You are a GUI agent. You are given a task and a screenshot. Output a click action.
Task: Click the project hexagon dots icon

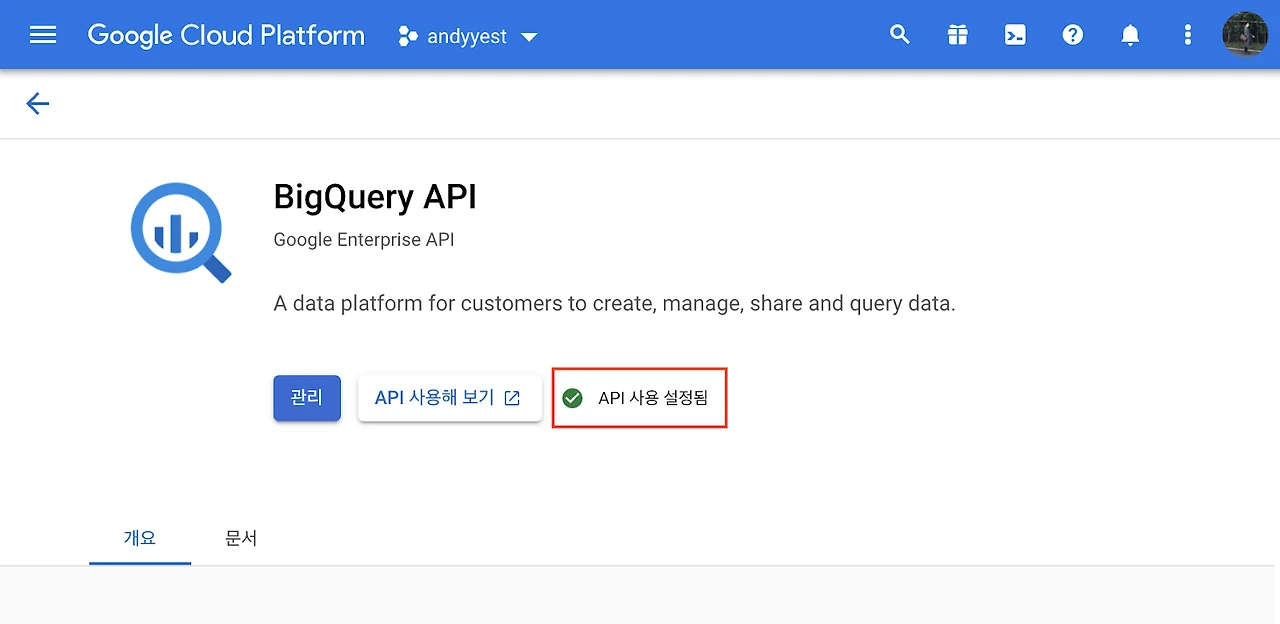pyautogui.click(x=407, y=37)
